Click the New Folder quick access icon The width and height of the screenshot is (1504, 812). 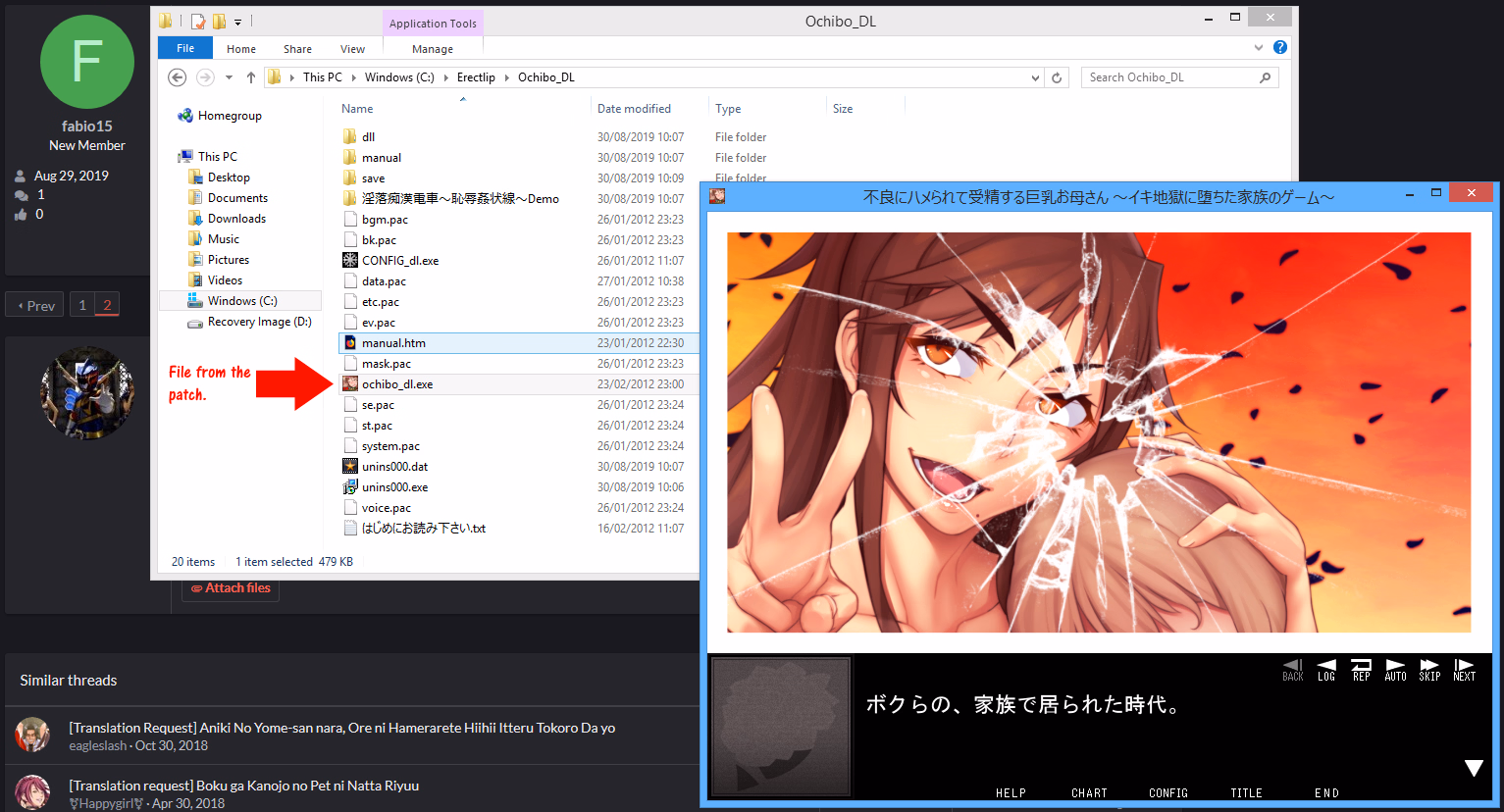220,21
